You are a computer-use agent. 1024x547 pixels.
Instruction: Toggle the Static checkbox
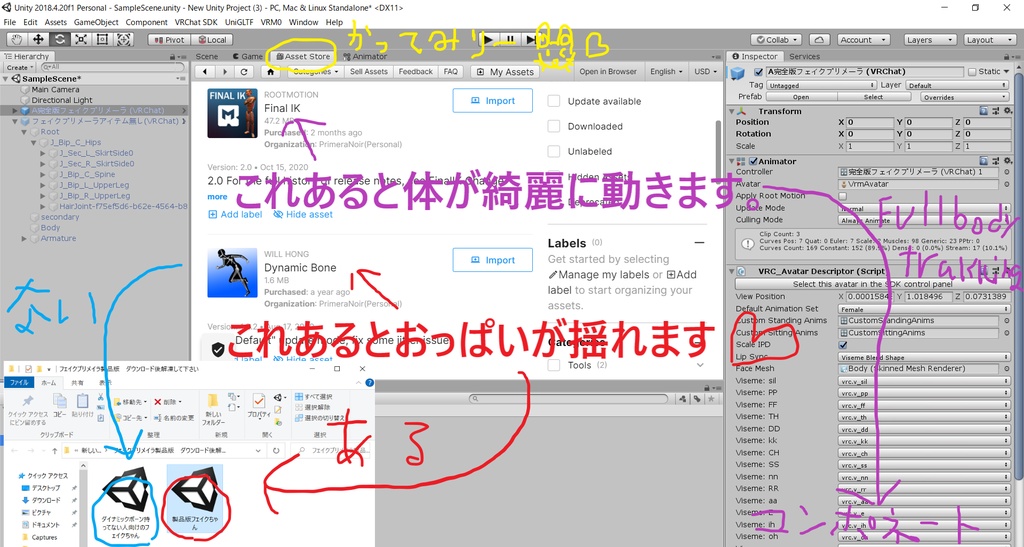(x=972, y=72)
